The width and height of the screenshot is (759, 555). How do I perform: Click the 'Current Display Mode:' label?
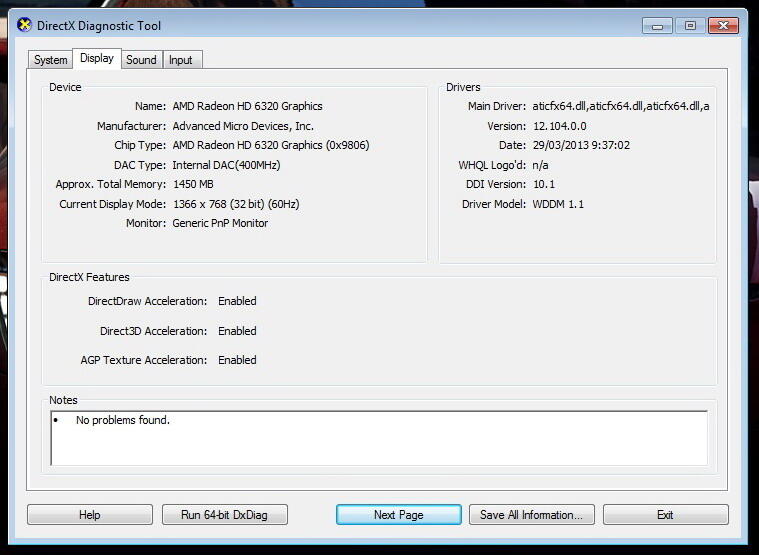[112, 204]
